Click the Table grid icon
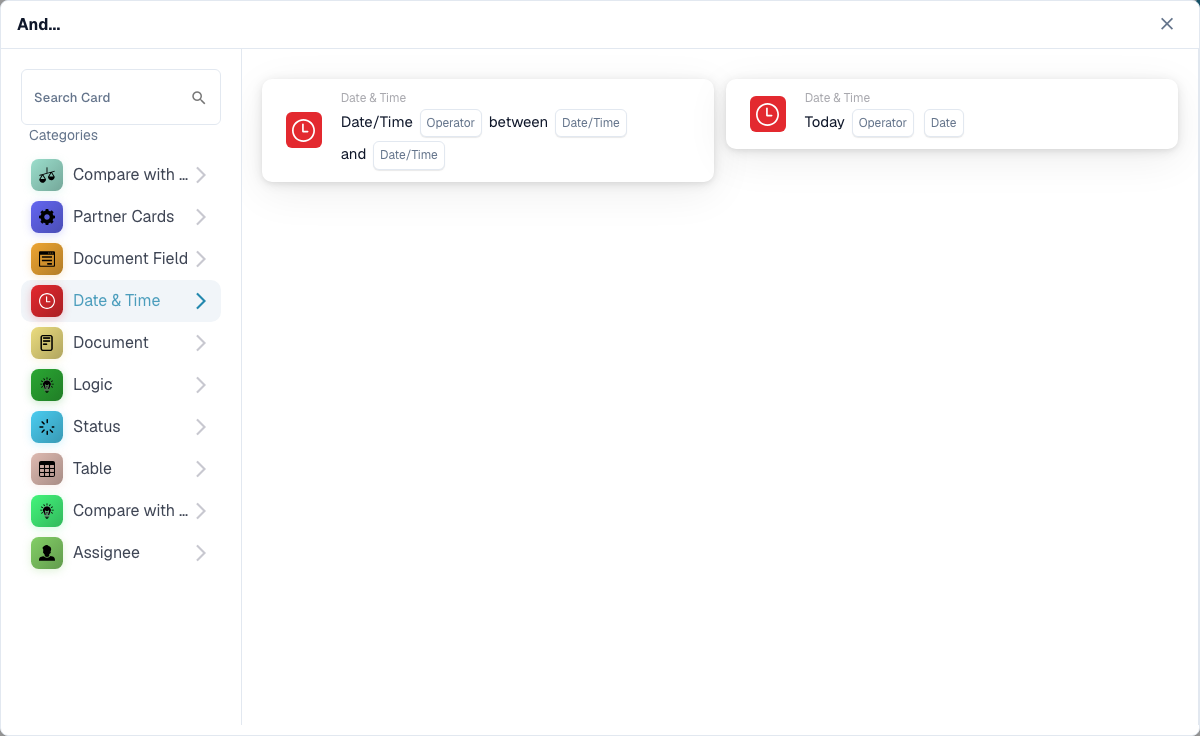This screenshot has width=1200, height=736. (47, 469)
